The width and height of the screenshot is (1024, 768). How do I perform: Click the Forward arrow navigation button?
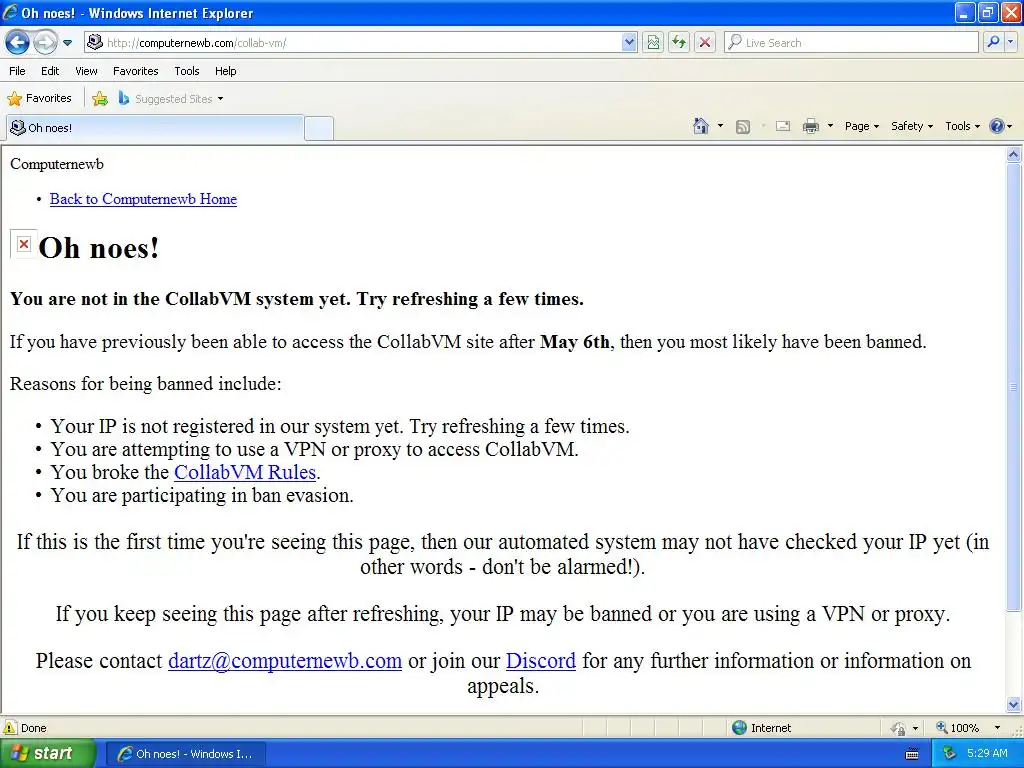pyautogui.click(x=44, y=42)
